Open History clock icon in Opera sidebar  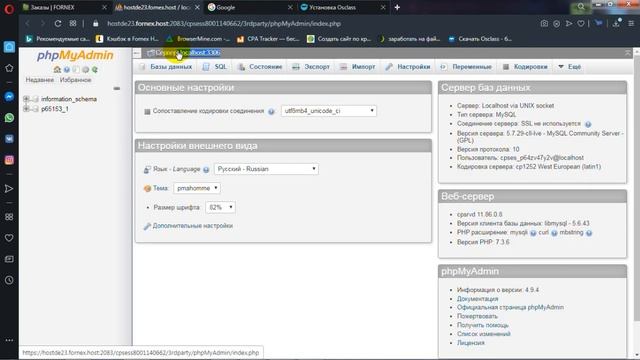coord(9,280)
